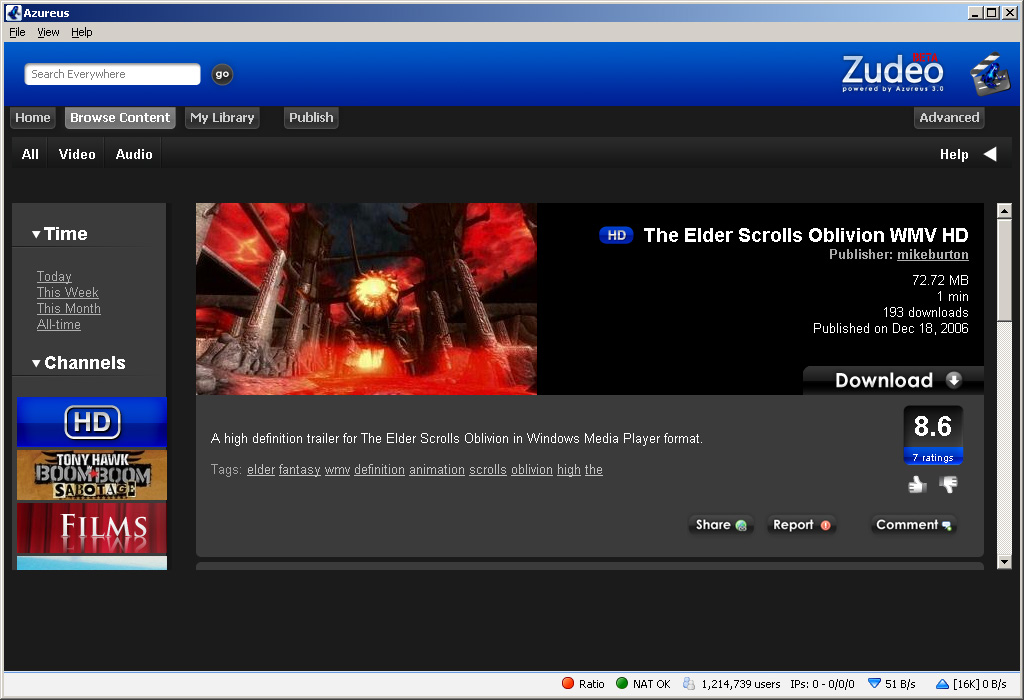This screenshot has height=700, width=1024.
Task: Click the content list scroll up arrow
Action: tap(1004, 210)
